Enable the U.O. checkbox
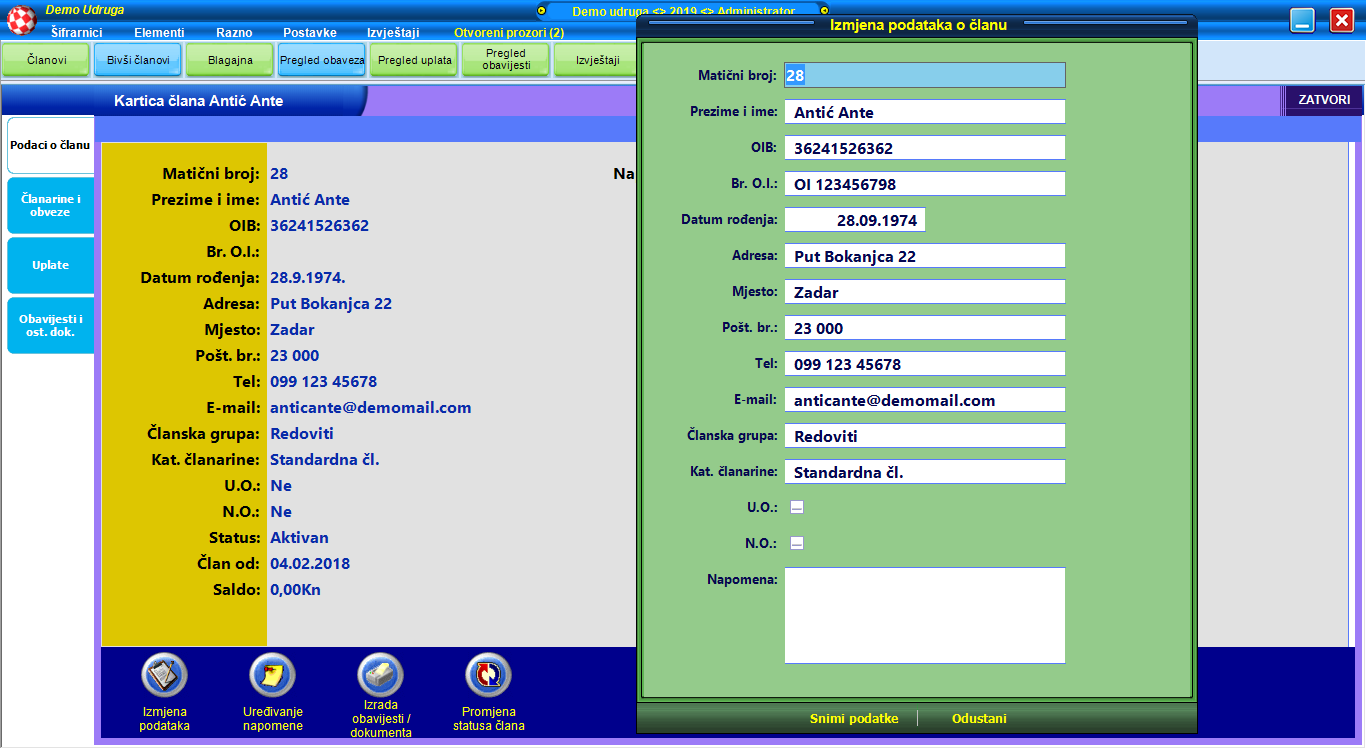The height and width of the screenshot is (749, 1366). 797,507
